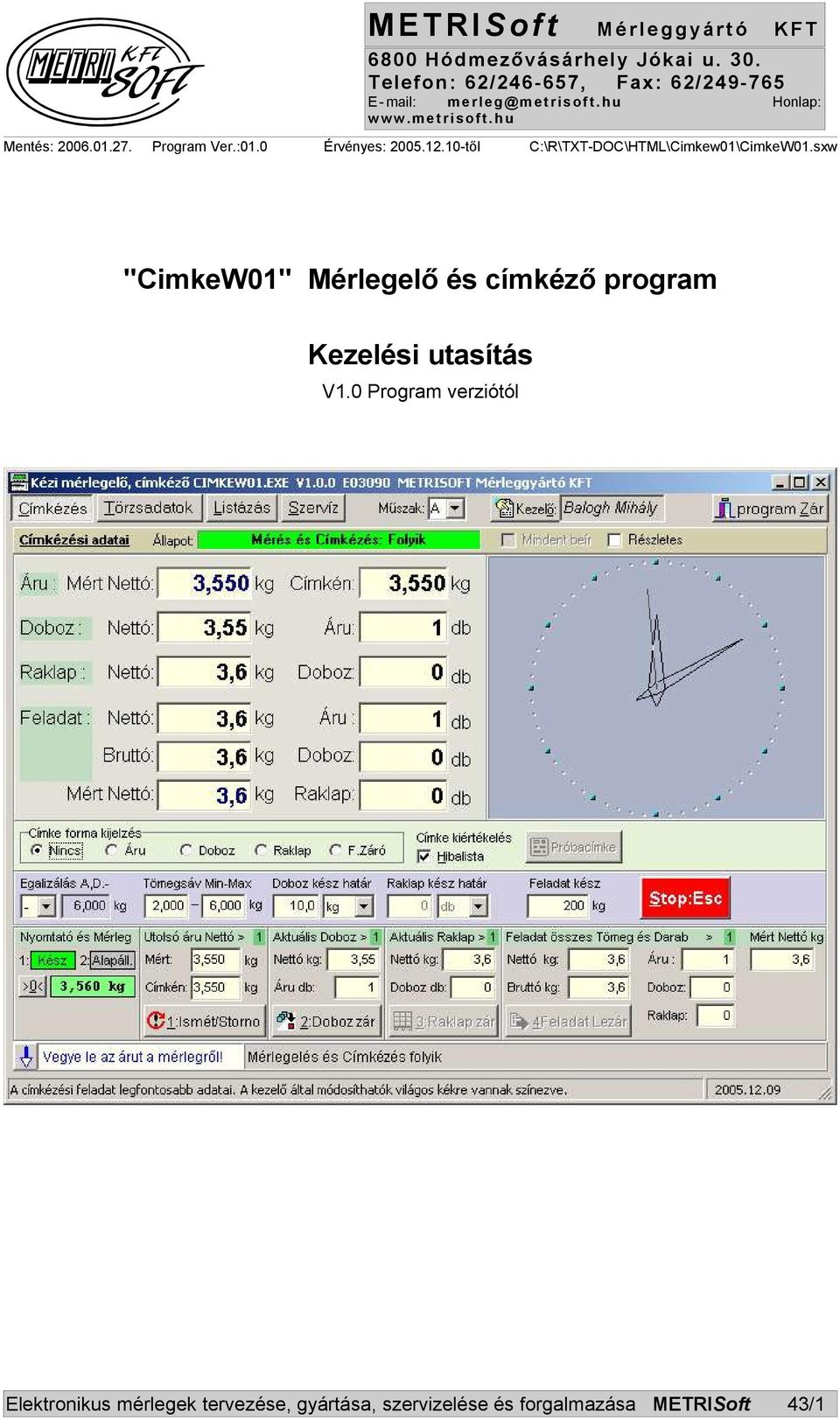Click the merleg@metrisoft.hu email address
This screenshot has height=1420, width=840.
[534, 102]
